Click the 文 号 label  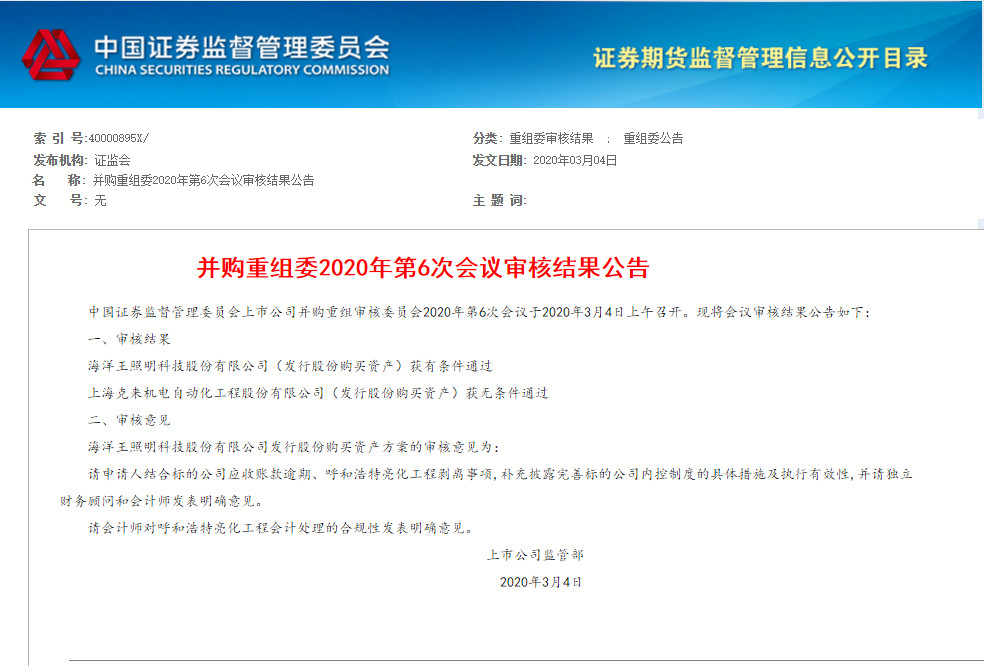(60, 200)
